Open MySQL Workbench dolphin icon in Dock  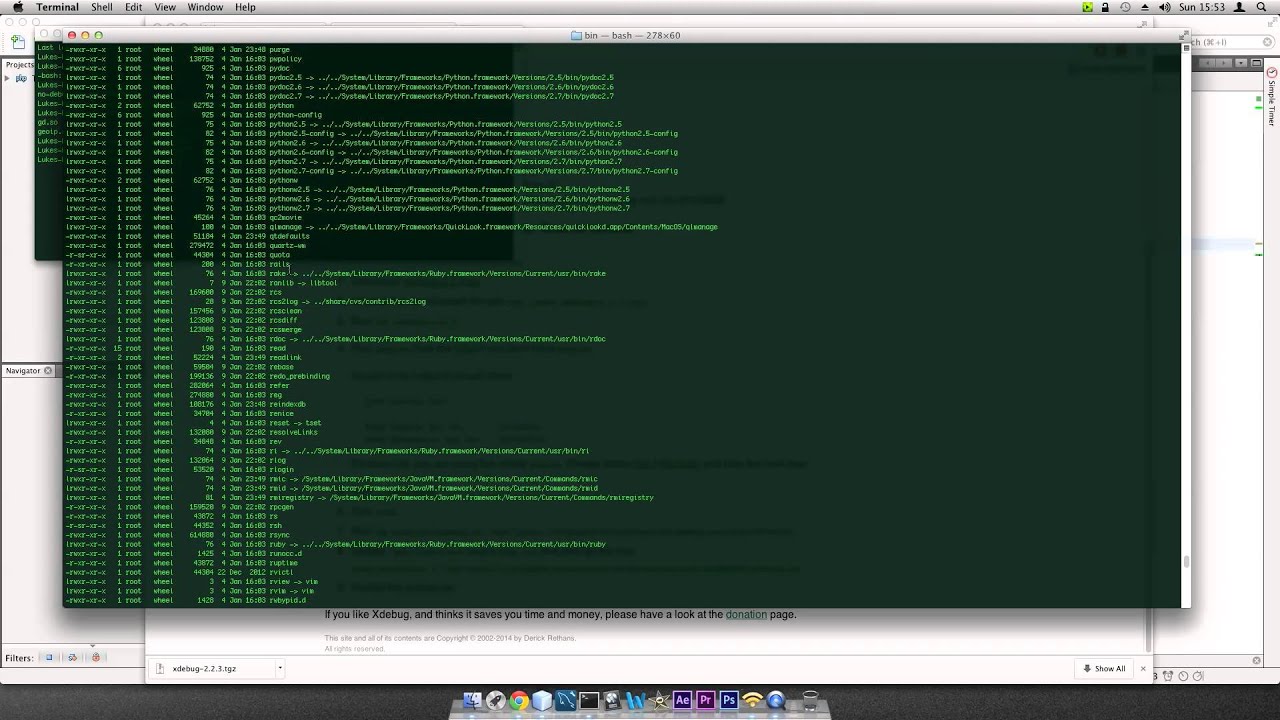[x=565, y=700]
